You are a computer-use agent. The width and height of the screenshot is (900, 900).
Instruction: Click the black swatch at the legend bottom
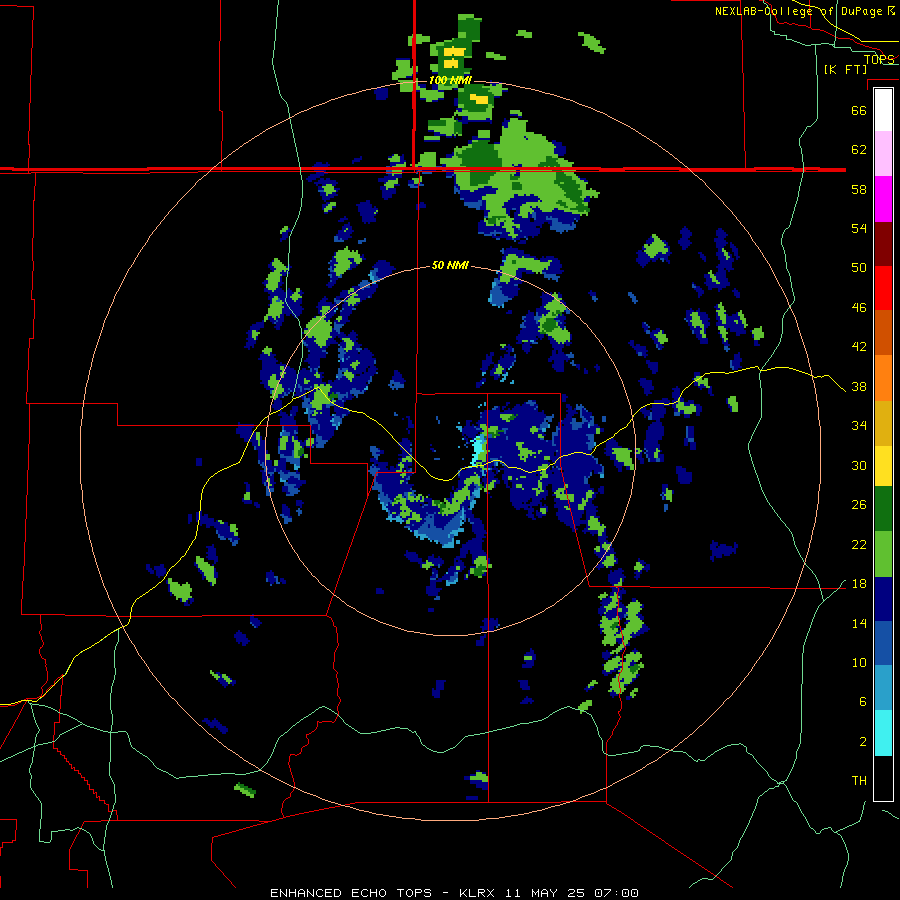click(x=883, y=778)
